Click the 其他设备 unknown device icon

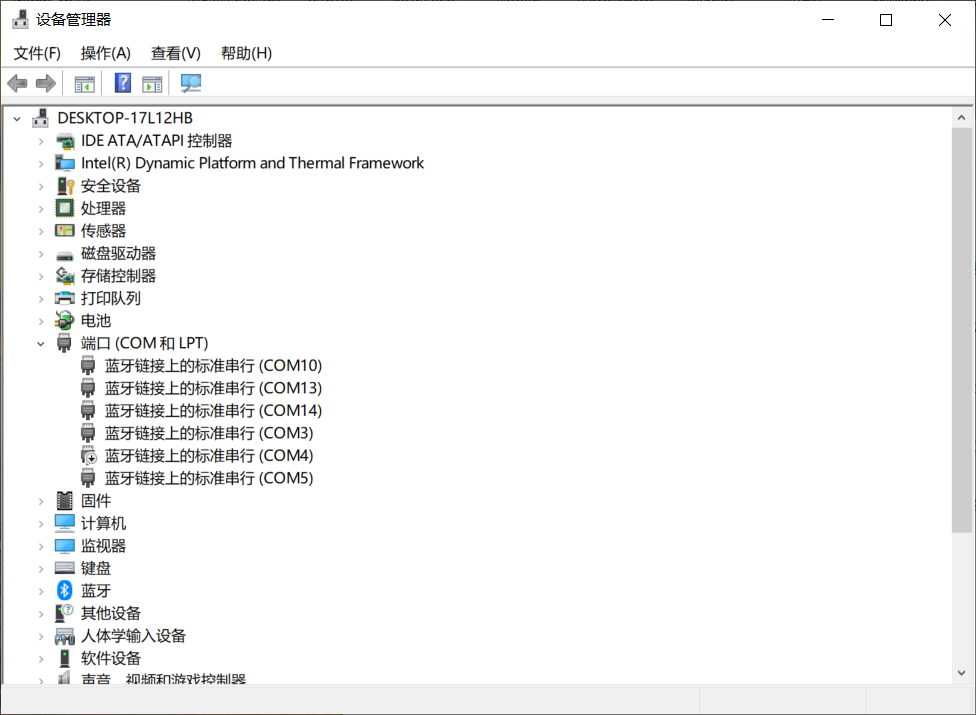pos(65,613)
